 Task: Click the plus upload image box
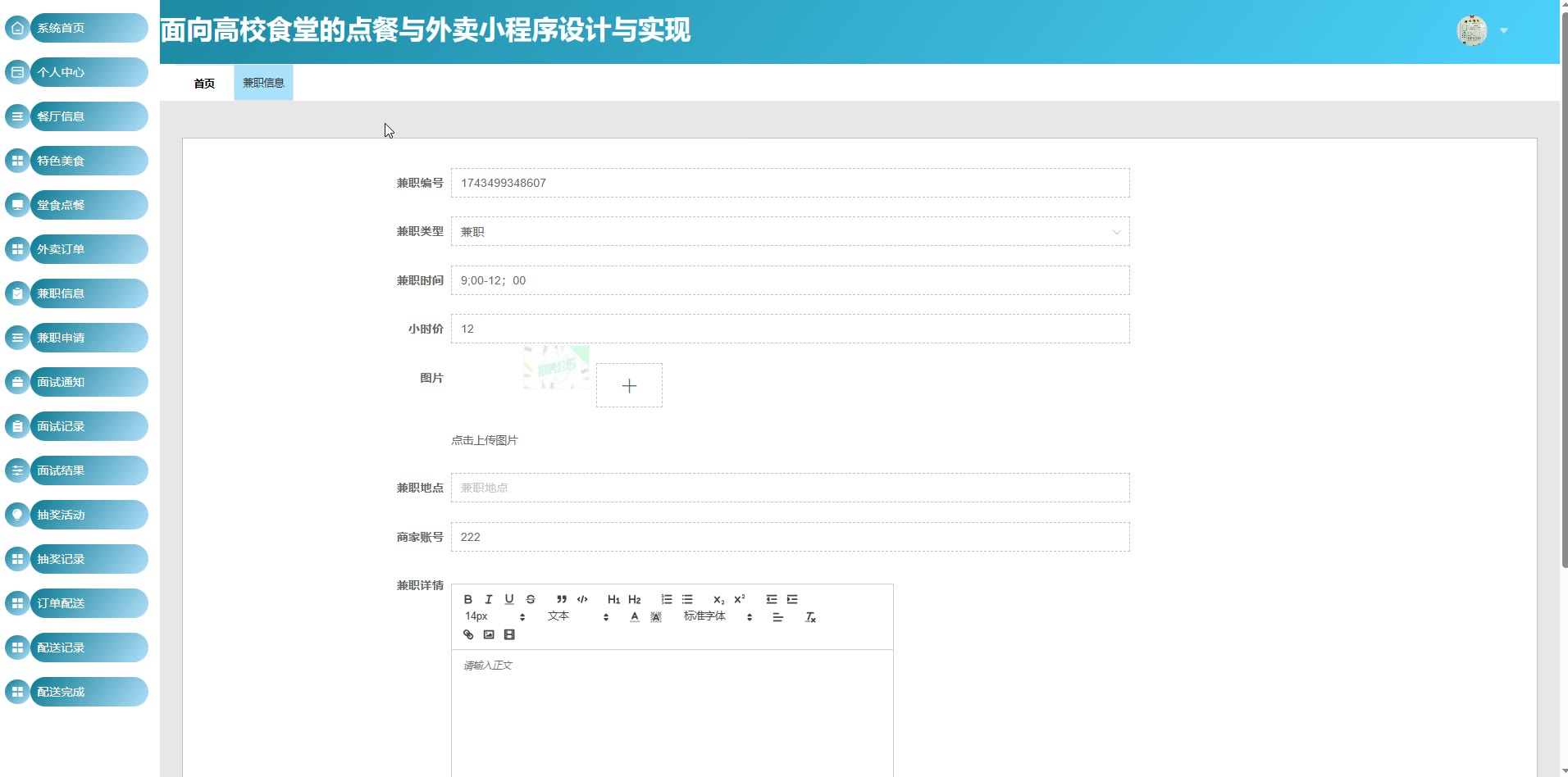pyautogui.click(x=629, y=385)
